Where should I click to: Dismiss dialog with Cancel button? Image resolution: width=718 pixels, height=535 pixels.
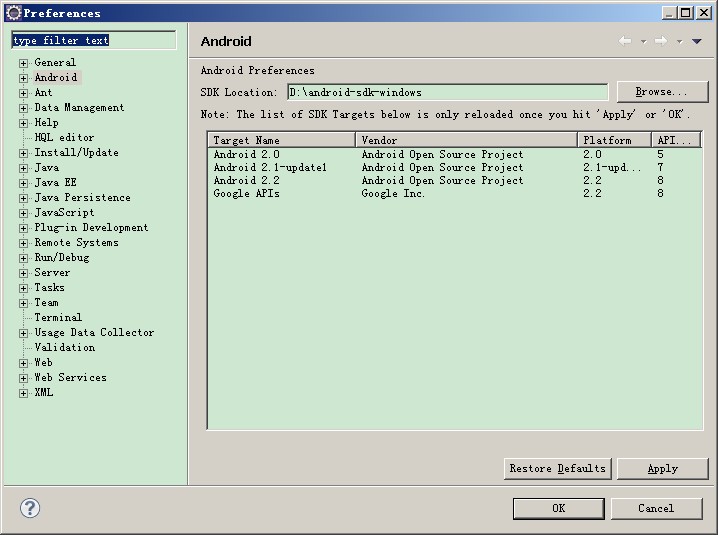click(656, 508)
